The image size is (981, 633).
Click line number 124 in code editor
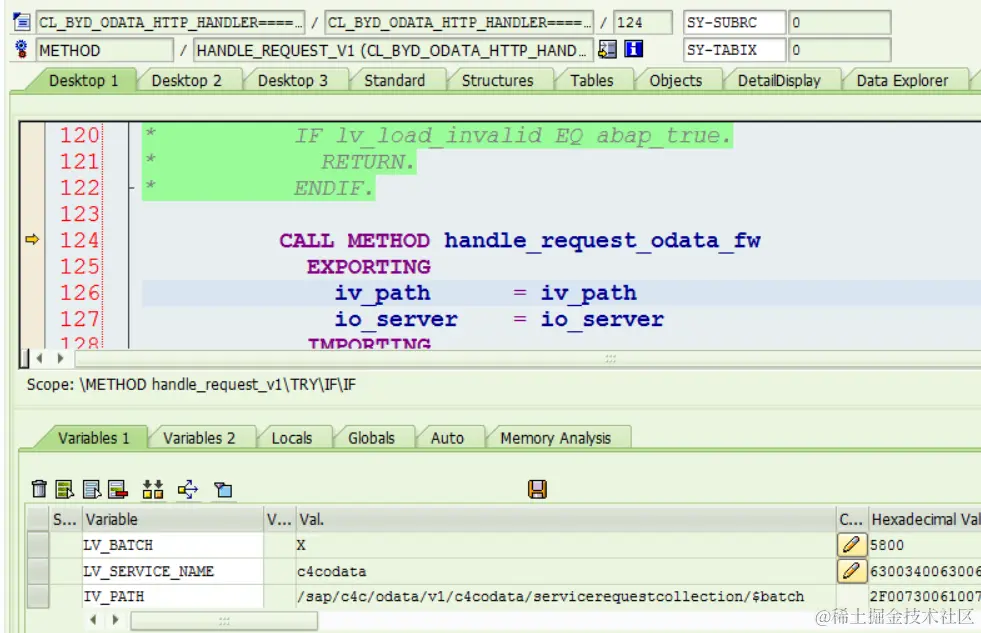pyautogui.click(x=79, y=240)
